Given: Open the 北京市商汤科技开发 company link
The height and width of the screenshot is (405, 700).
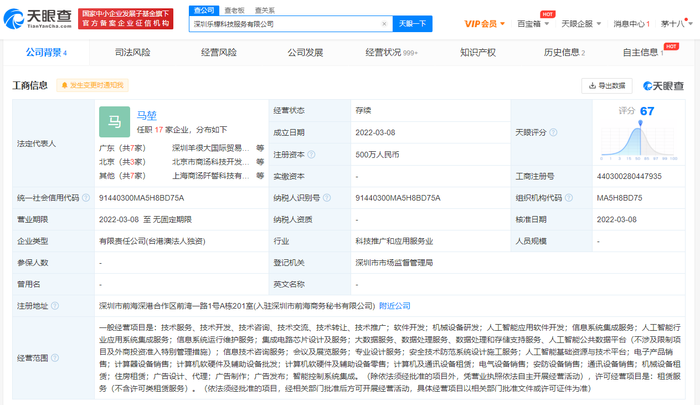Looking at the screenshot, I should click(x=210, y=162).
